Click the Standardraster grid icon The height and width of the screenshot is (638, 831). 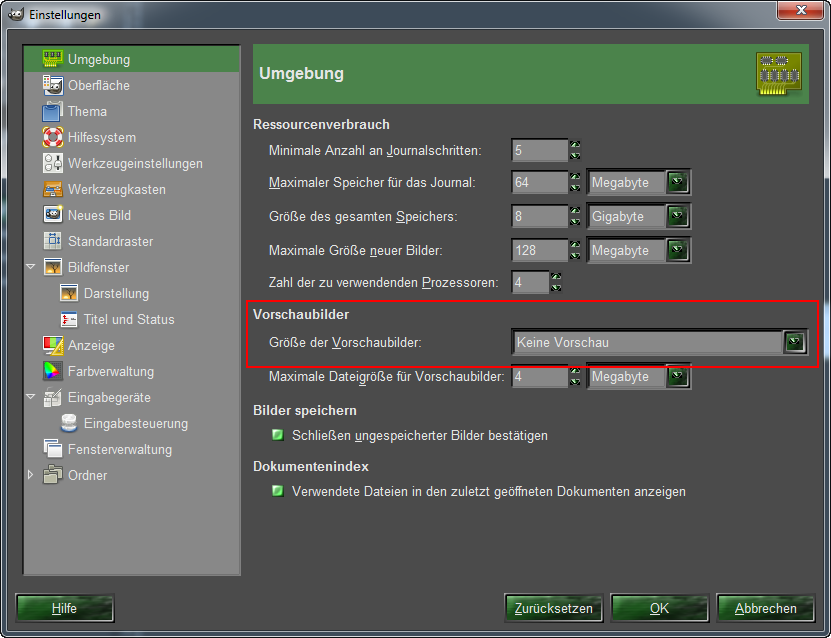click(52, 241)
